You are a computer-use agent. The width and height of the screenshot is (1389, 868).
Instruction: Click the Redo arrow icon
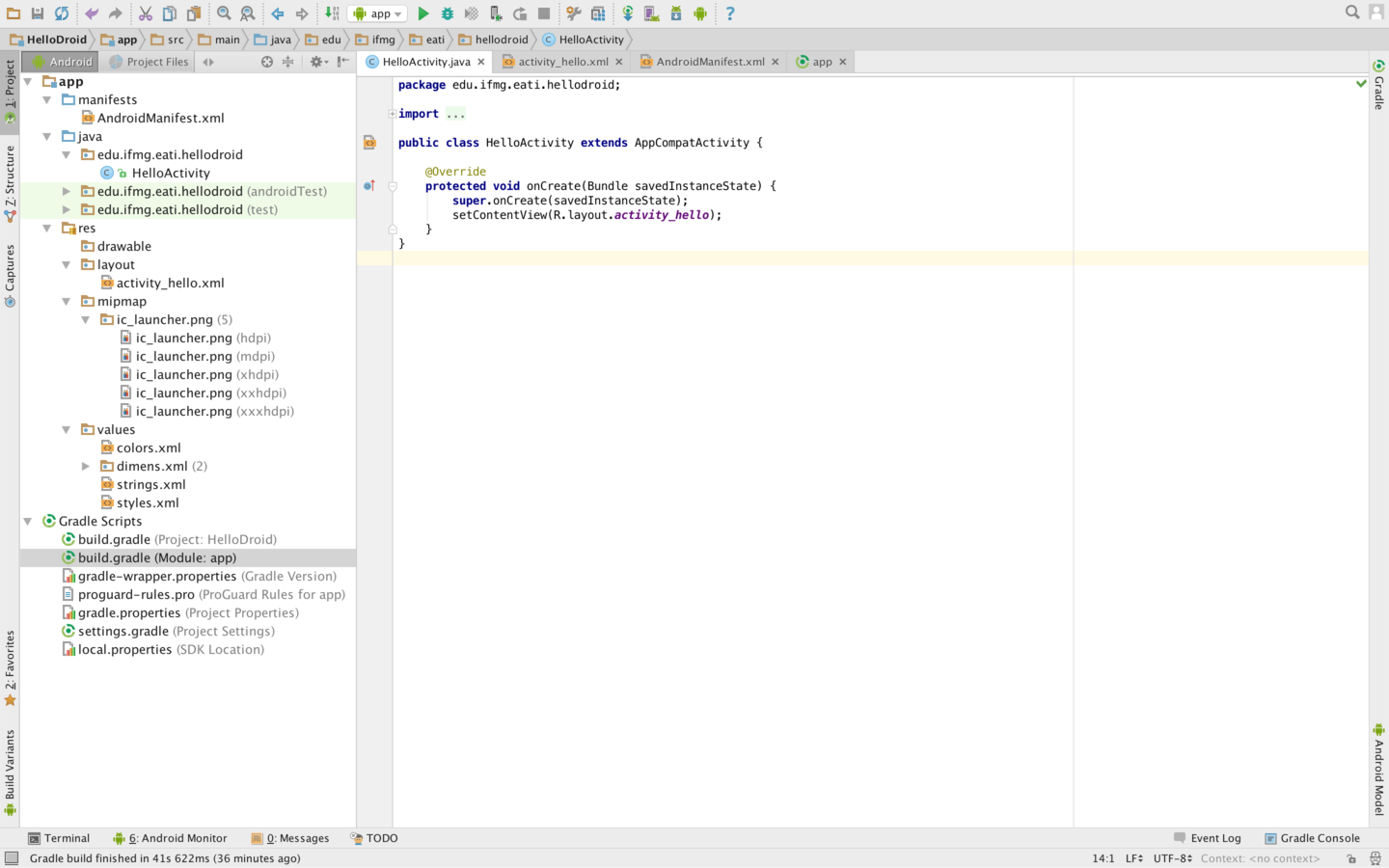[x=115, y=14]
